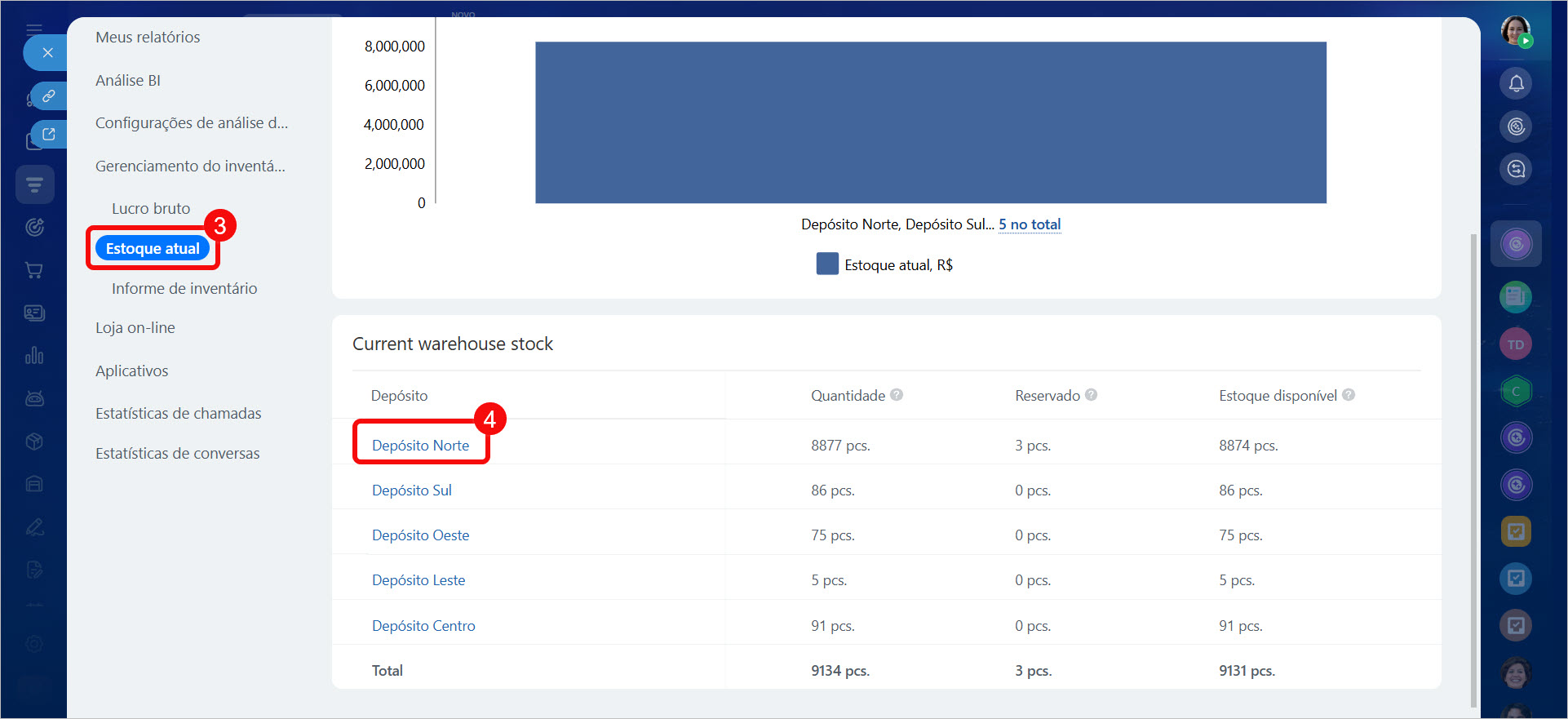
Task: Show help tooltip for Estoque disponível
Action: [x=1349, y=395]
